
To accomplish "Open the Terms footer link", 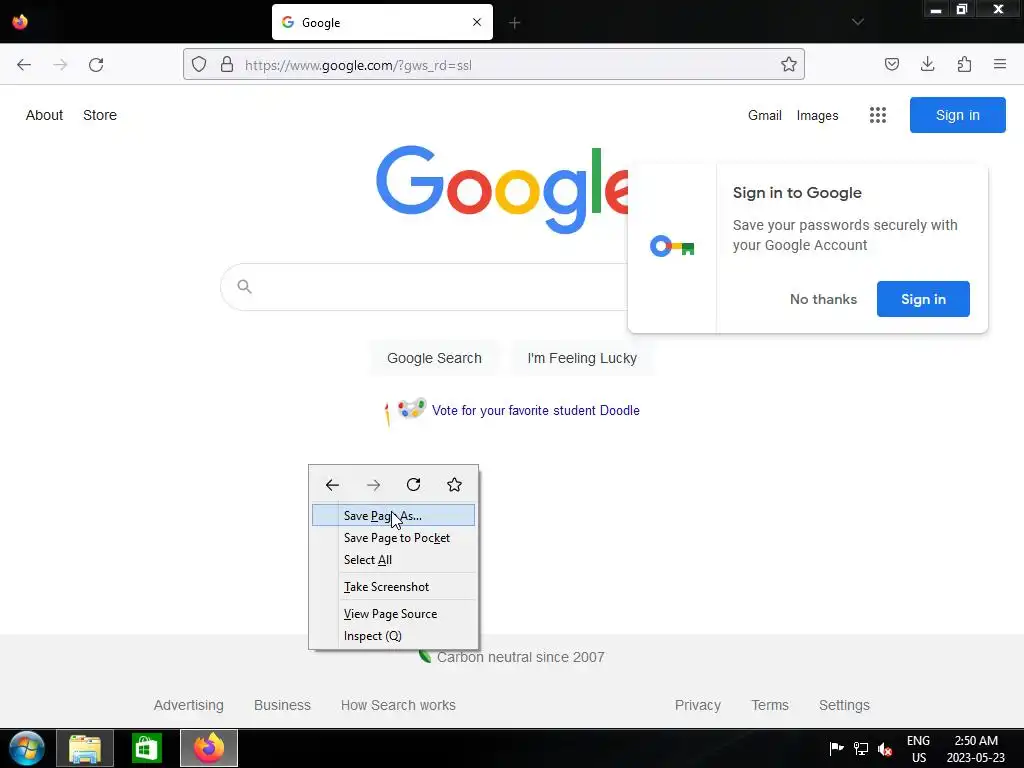I will click(x=770, y=705).
